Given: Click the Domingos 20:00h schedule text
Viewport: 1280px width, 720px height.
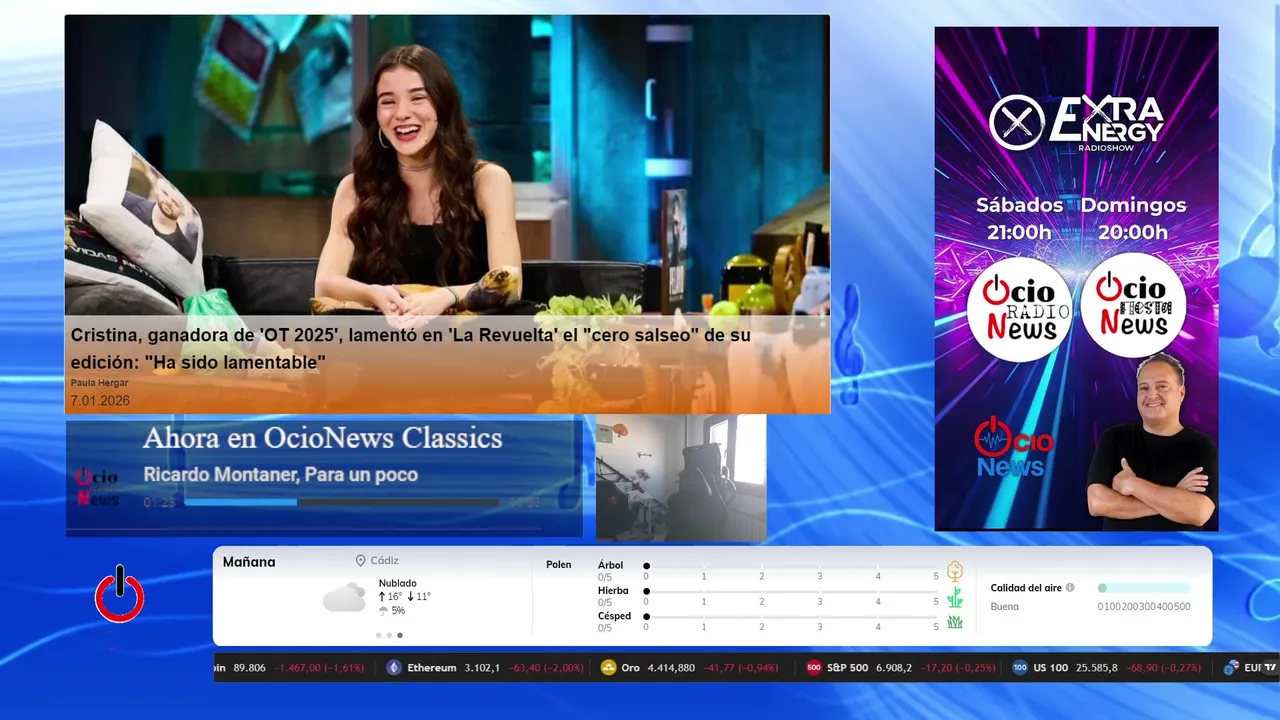Looking at the screenshot, I should 1133,218.
